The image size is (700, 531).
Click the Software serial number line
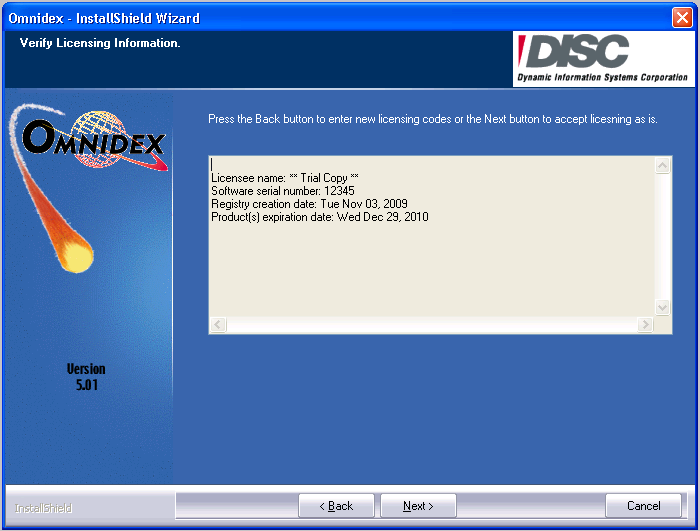coord(283,191)
